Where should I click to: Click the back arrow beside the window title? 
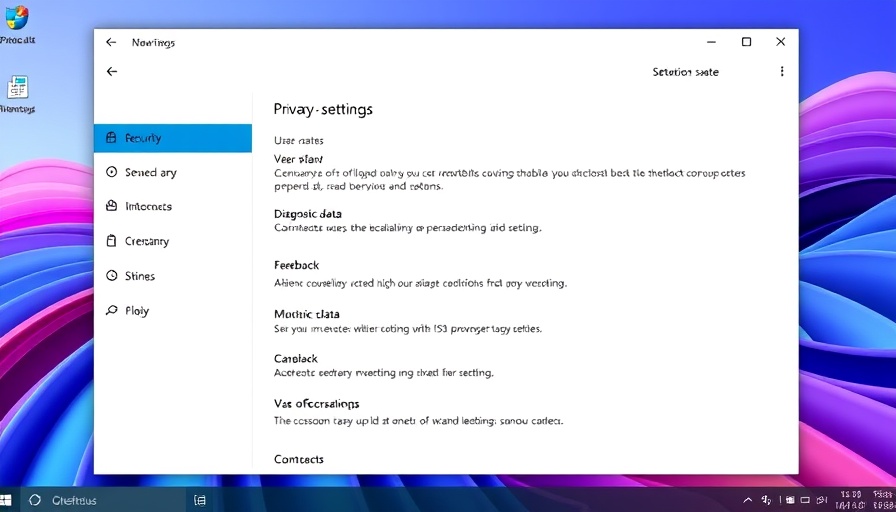(x=111, y=42)
